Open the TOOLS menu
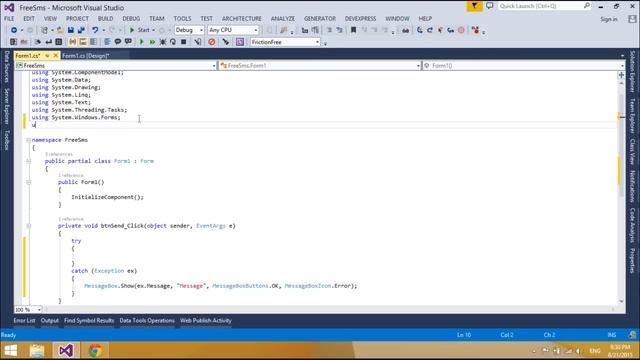The image size is (640, 360). tap(182, 19)
